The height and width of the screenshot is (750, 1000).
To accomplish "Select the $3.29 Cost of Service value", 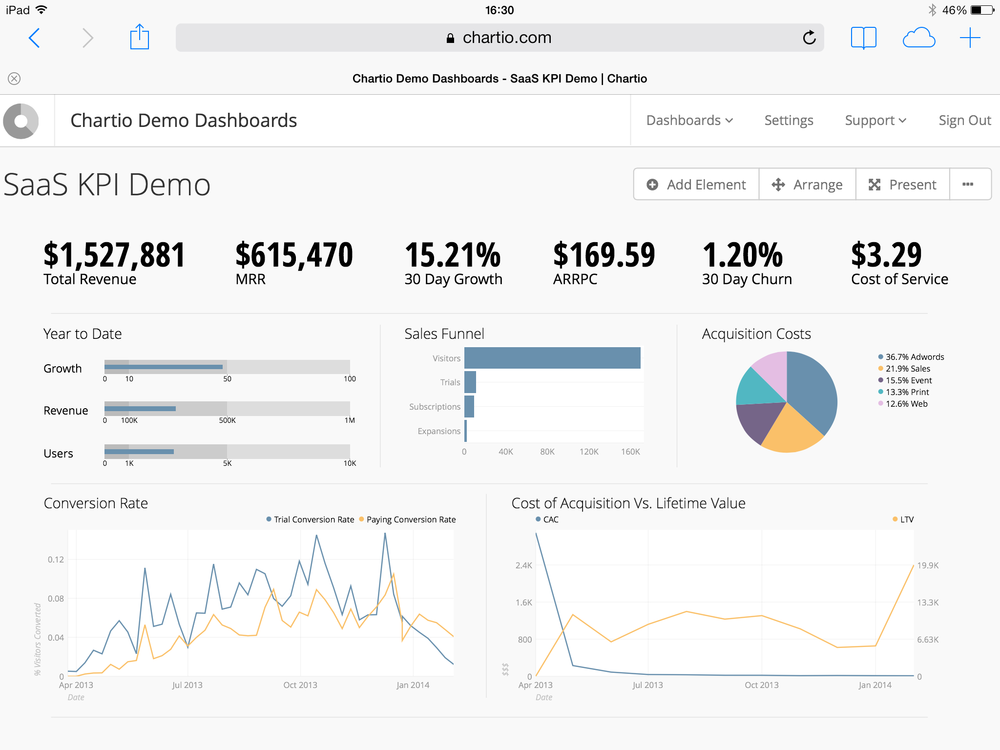I will pyautogui.click(x=886, y=255).
